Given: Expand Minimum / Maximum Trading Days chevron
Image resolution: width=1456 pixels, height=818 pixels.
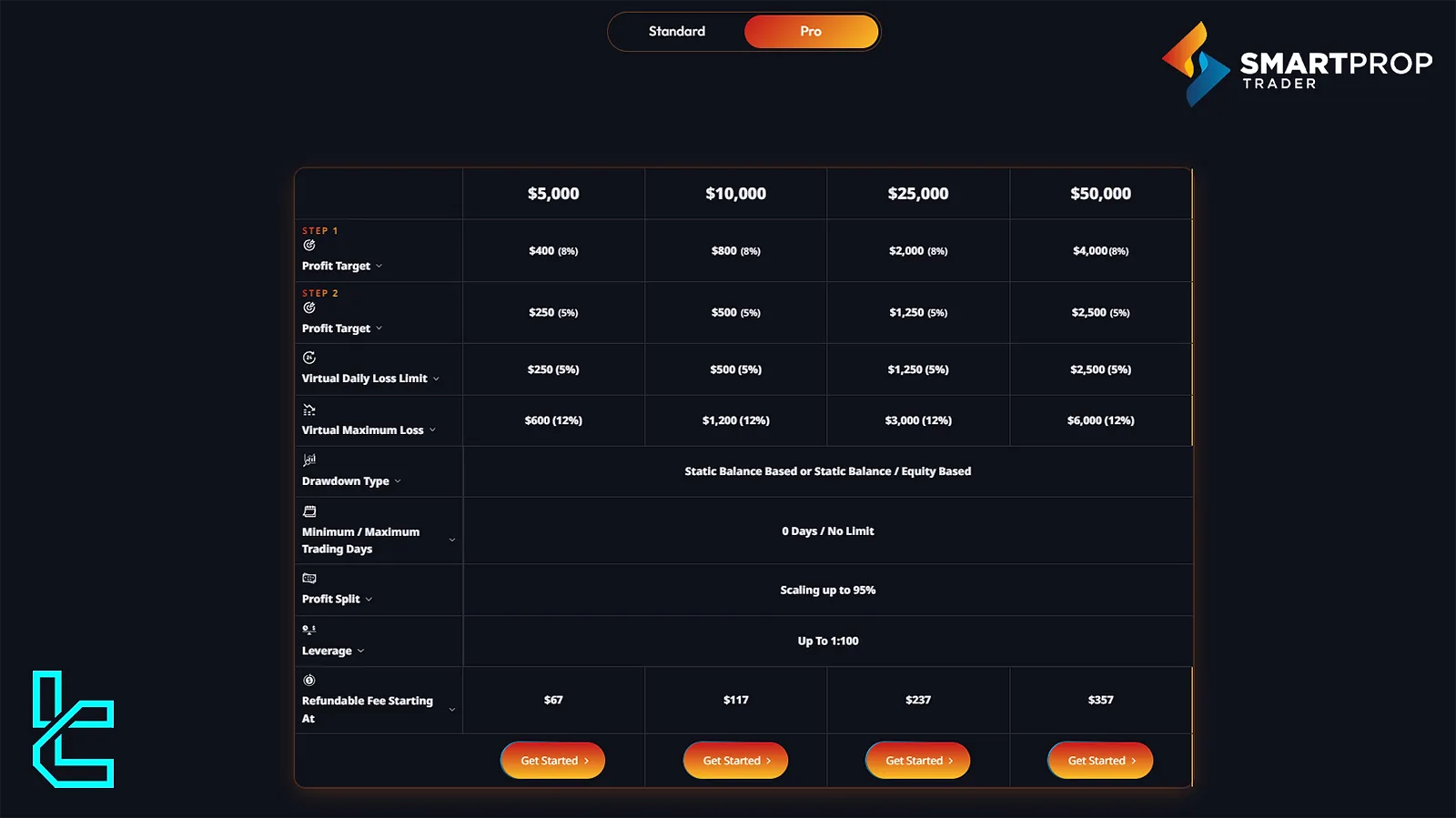Looking at the screenshot, I should tap(452, 540).
